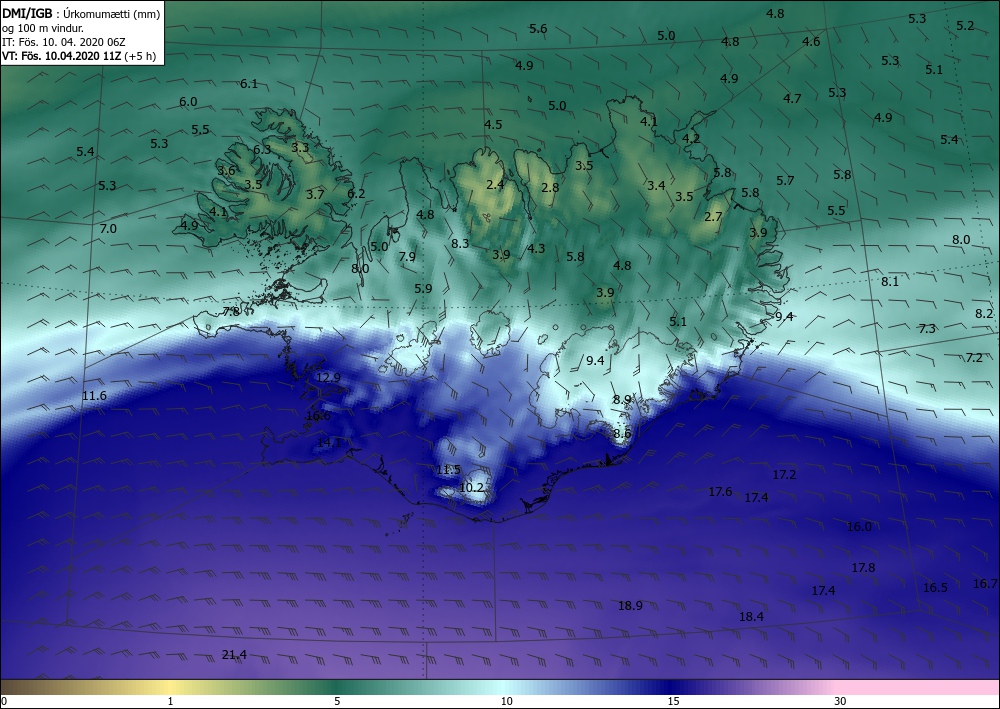Click the 2.4 value on the map
The height and width of the screenshot is (709, 1000).
coord(495,185)
